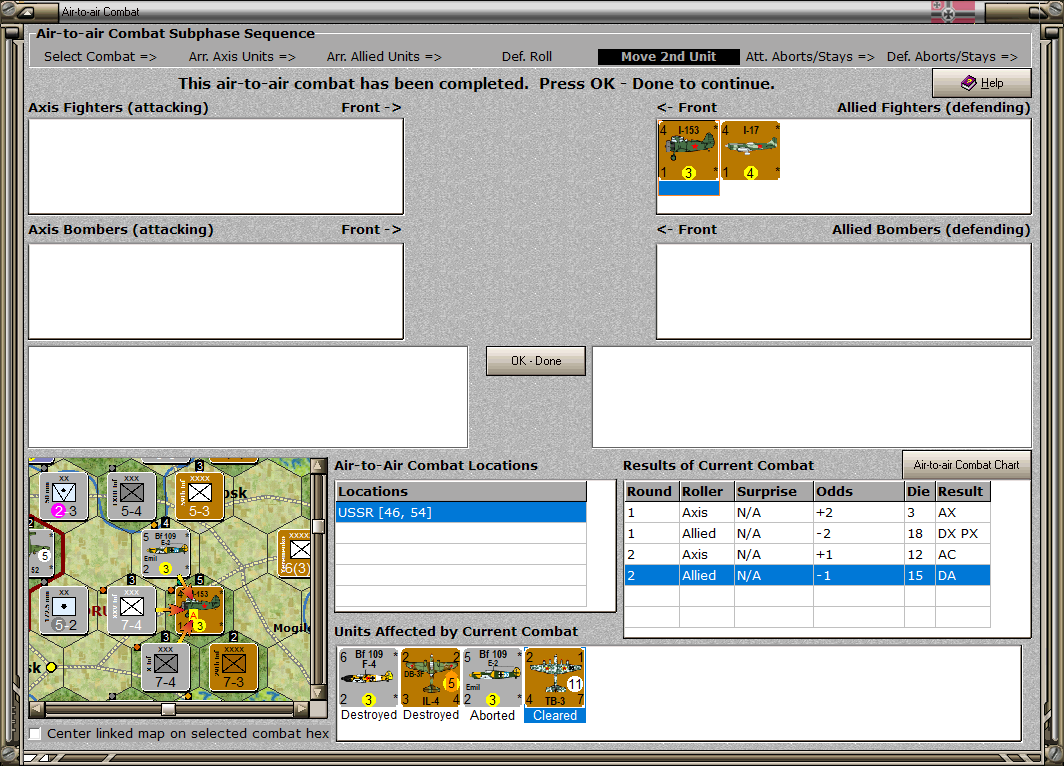Viewport: 1064px width, 766px height.
Task: Click the destroyed DB-3F IL-4 bomber
Action: click(430, 677)
